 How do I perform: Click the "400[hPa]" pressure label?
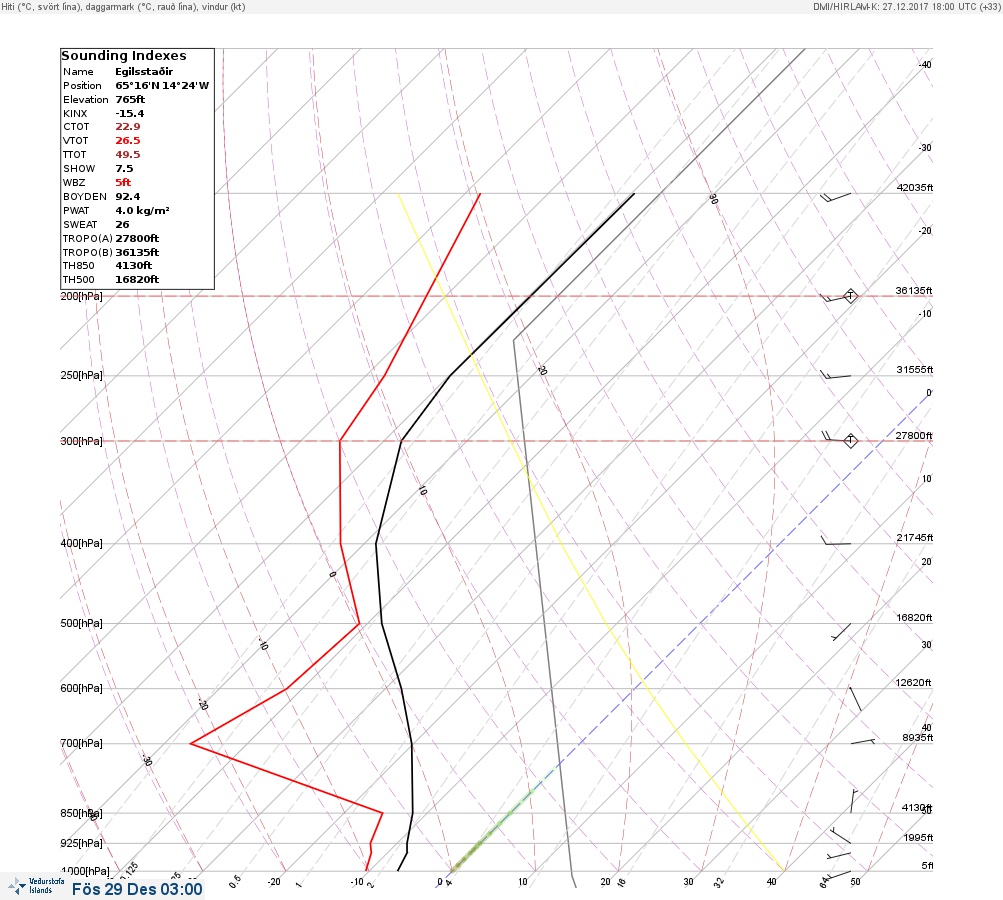point(81,543)
